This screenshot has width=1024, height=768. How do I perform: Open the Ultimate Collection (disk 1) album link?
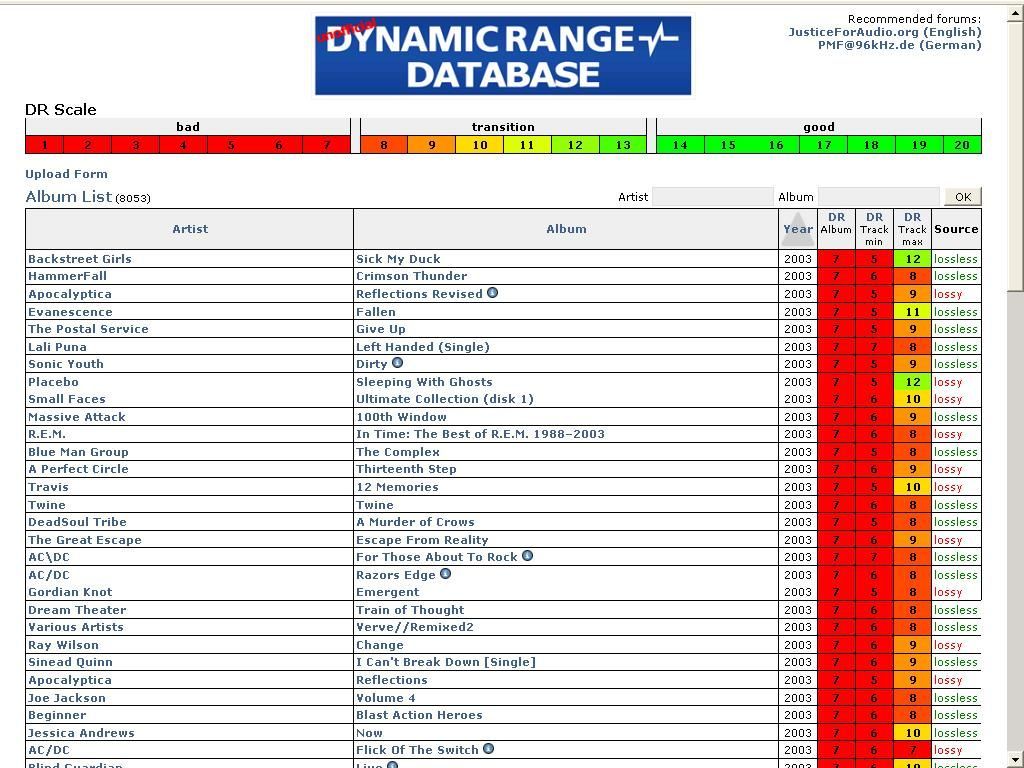445,399
